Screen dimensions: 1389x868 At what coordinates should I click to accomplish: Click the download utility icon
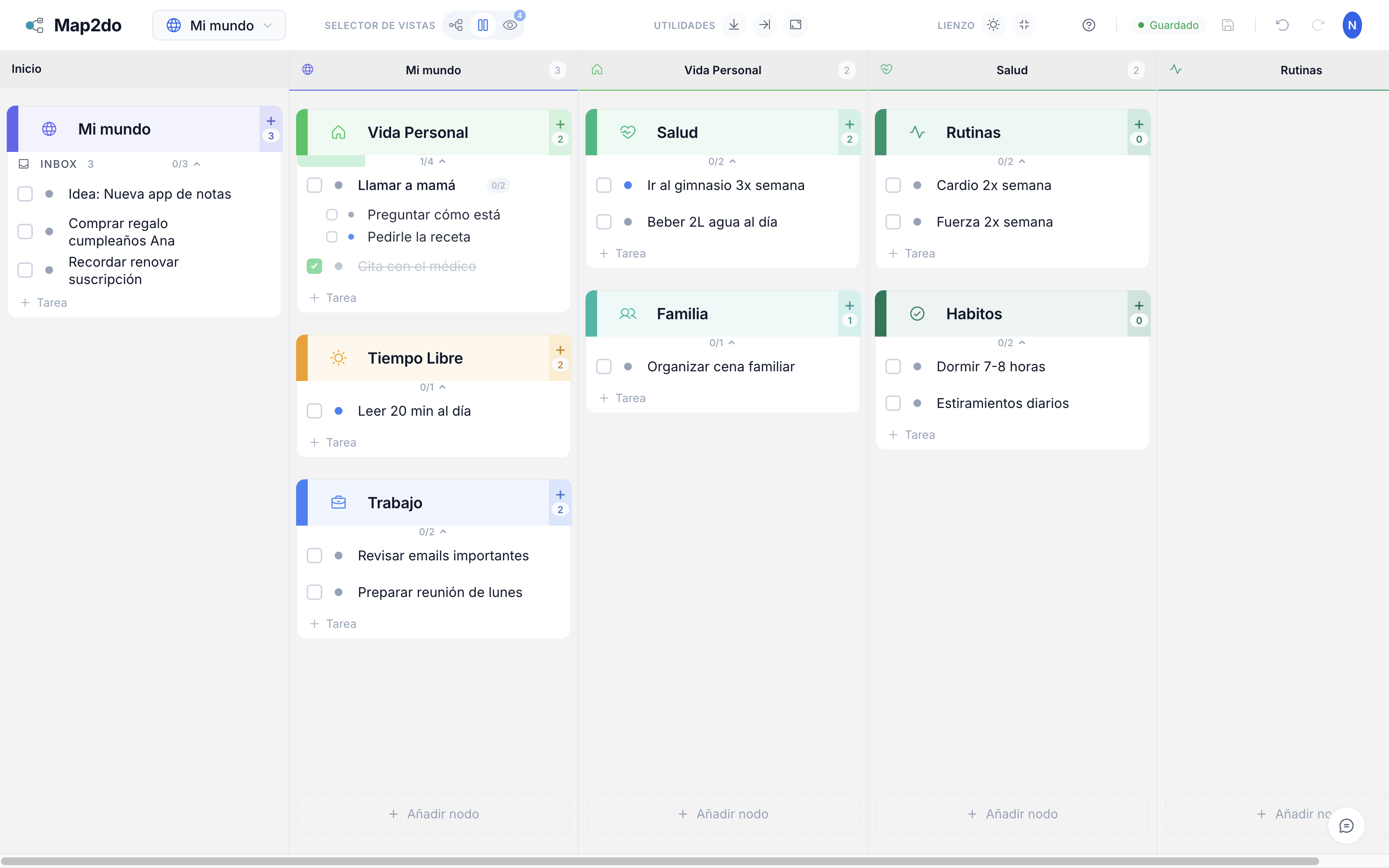coord(734,25)
